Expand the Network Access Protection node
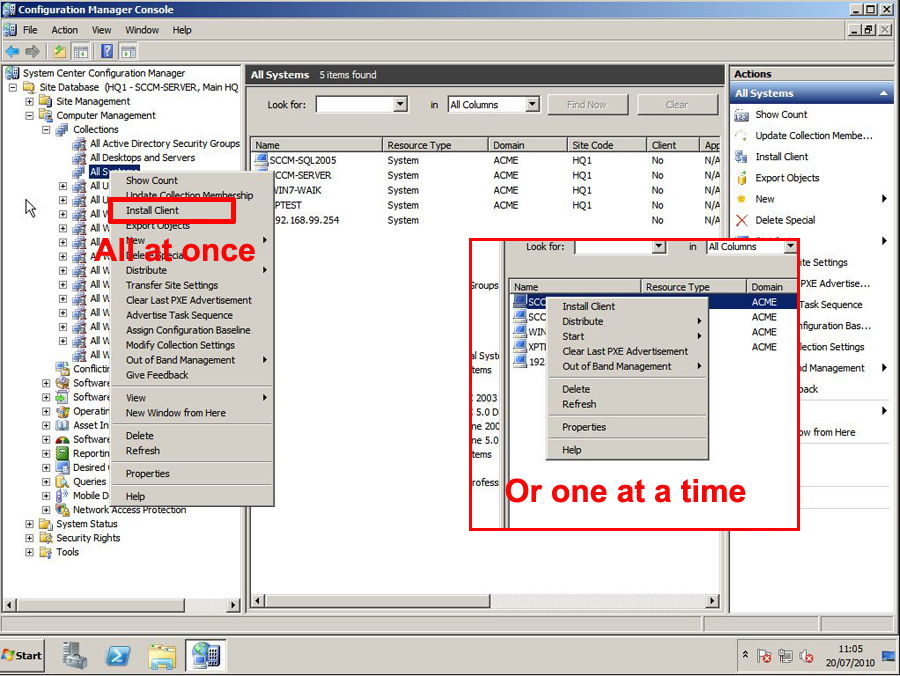 [46, 510]
